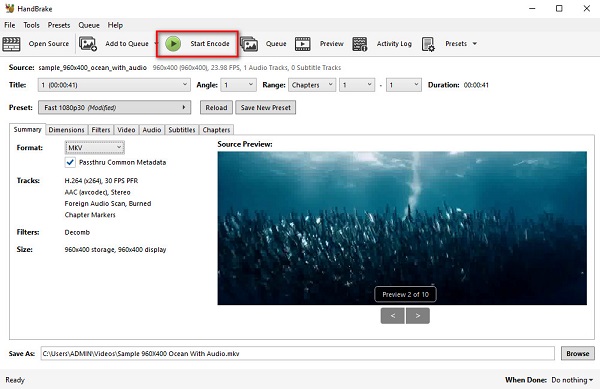Click the Open Source label
Viewport: 600px width, 389px height.
(49, 44)
